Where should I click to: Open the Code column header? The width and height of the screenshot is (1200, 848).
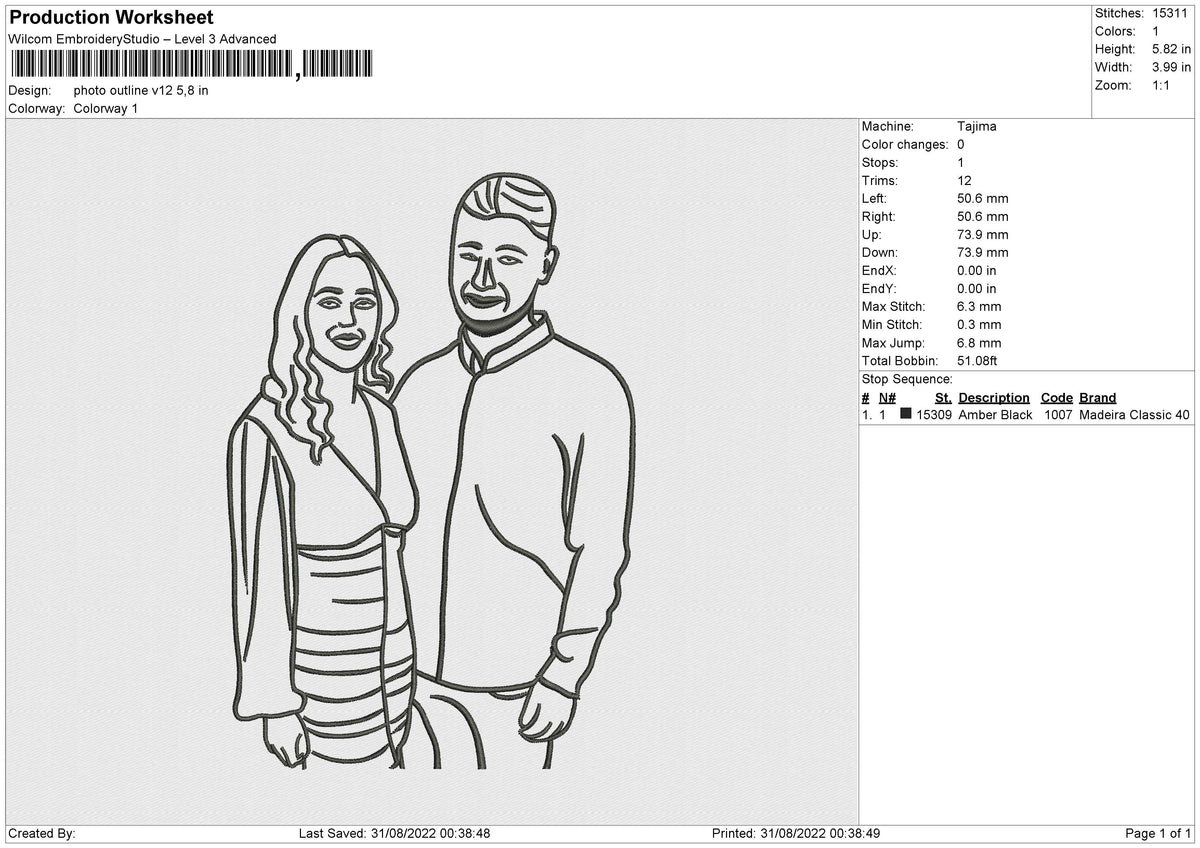1056,397
